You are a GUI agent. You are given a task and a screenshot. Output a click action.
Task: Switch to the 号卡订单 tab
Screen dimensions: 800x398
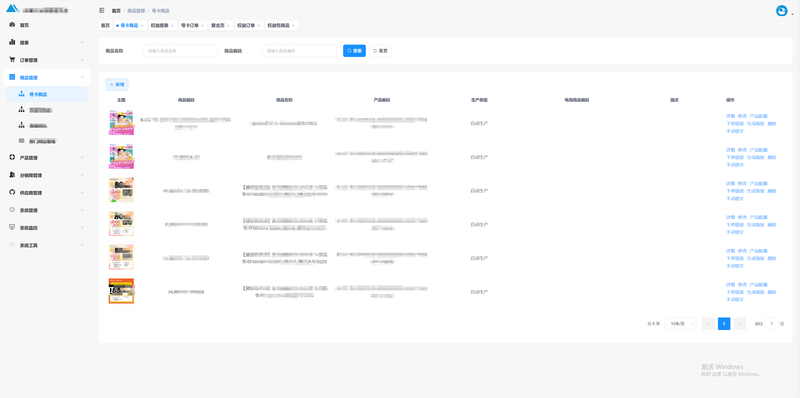point(192,26)
